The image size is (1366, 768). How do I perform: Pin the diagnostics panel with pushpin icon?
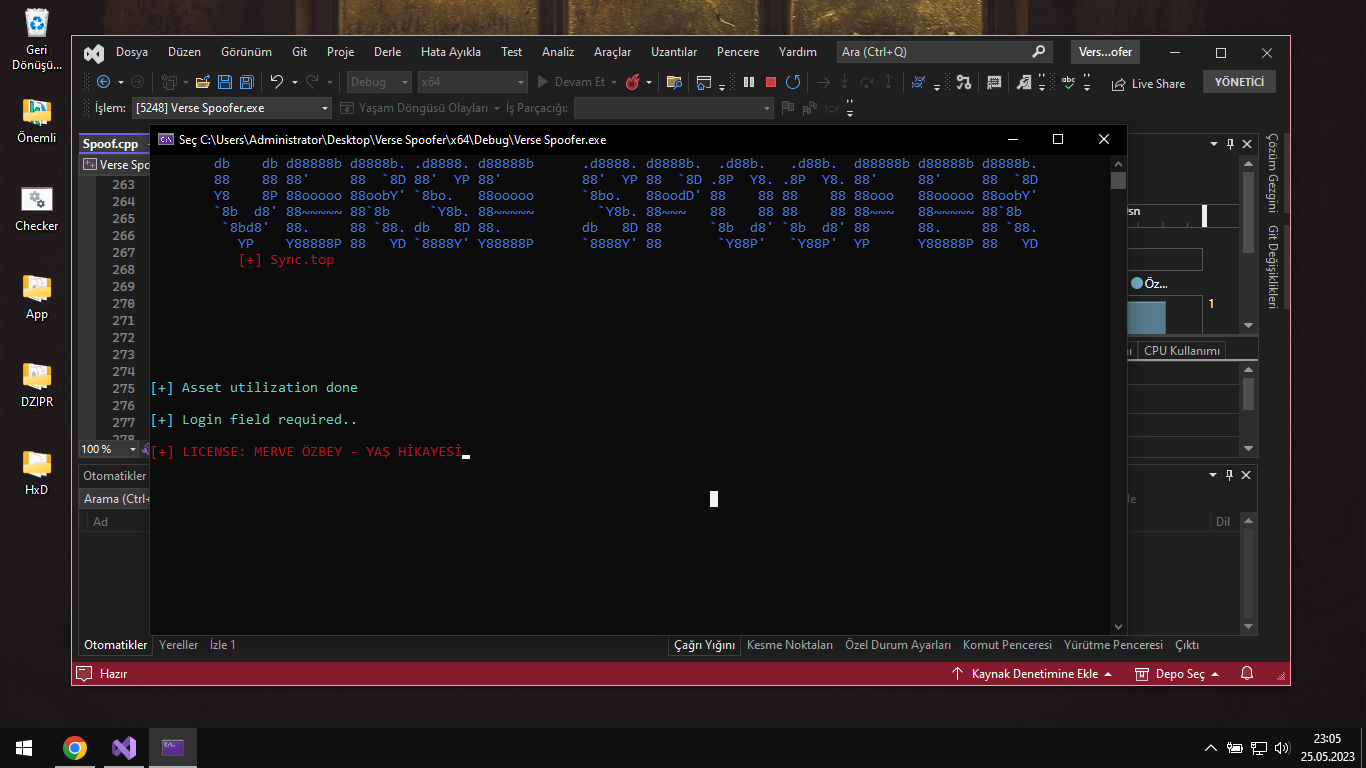(x=1231, y=144)
